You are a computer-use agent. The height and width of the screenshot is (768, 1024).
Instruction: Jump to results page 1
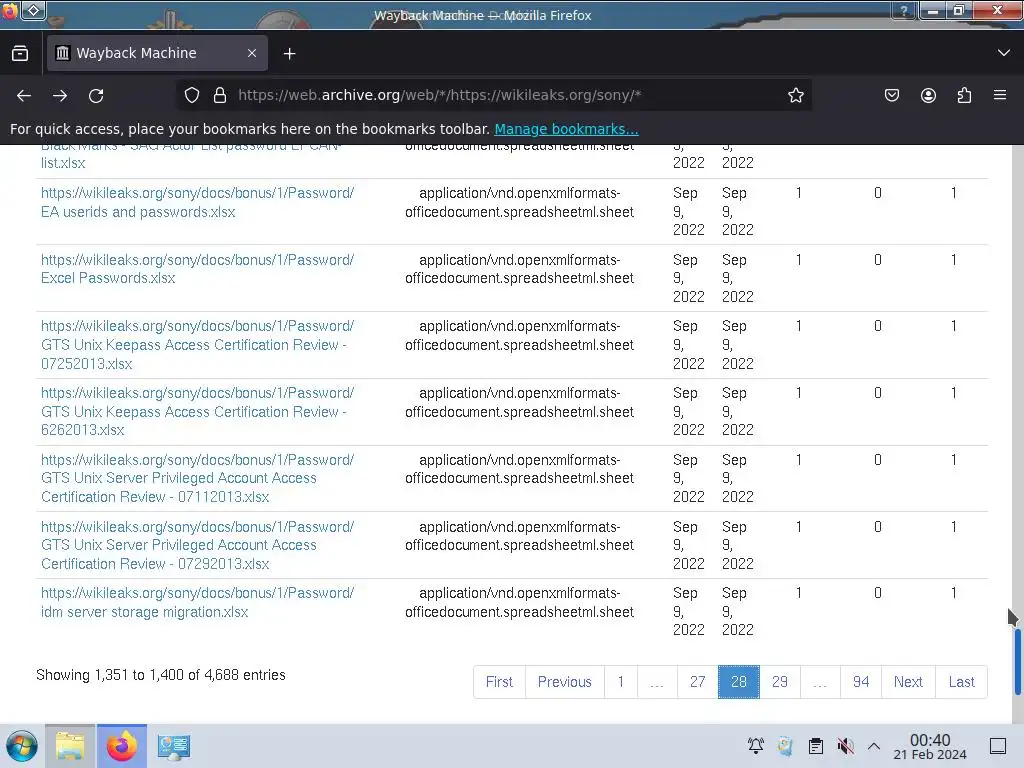click(621, 682)
